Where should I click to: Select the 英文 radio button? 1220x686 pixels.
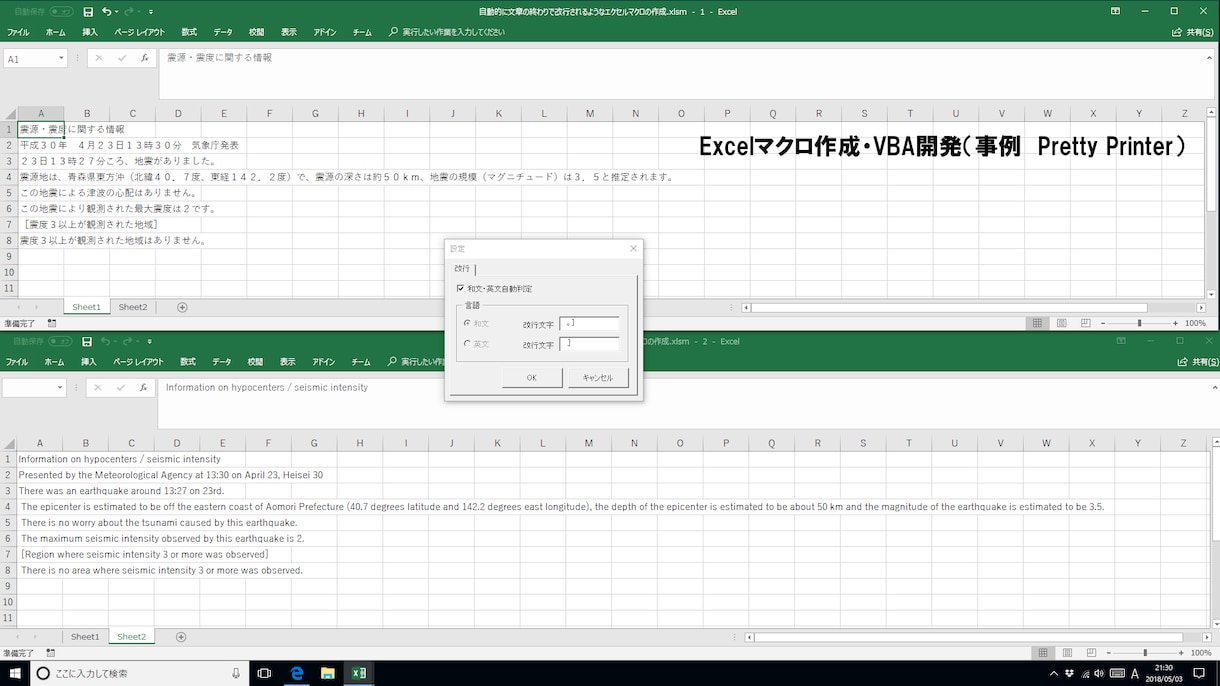[467, 343]
